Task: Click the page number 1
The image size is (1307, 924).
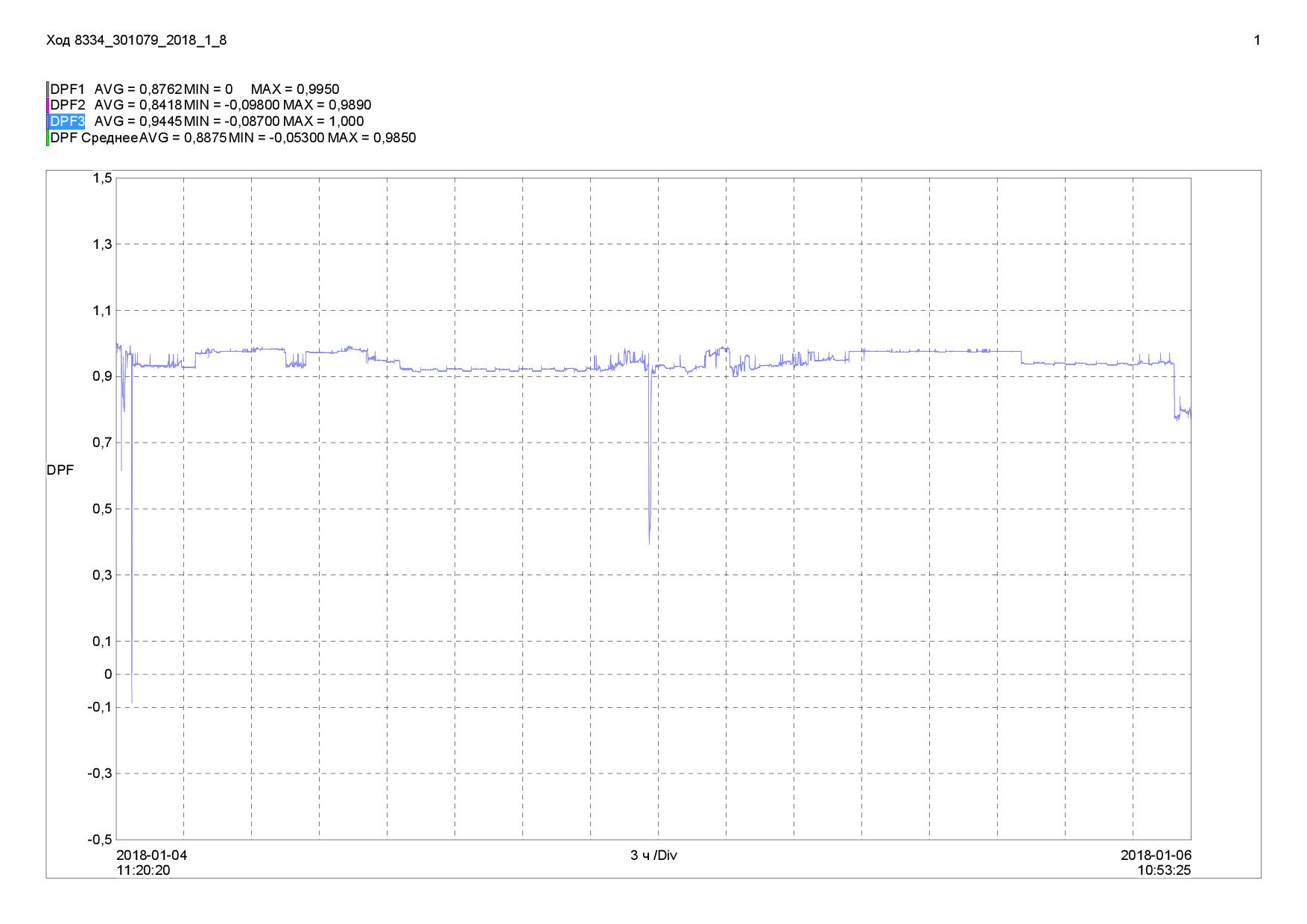Action: (1257, 41)
